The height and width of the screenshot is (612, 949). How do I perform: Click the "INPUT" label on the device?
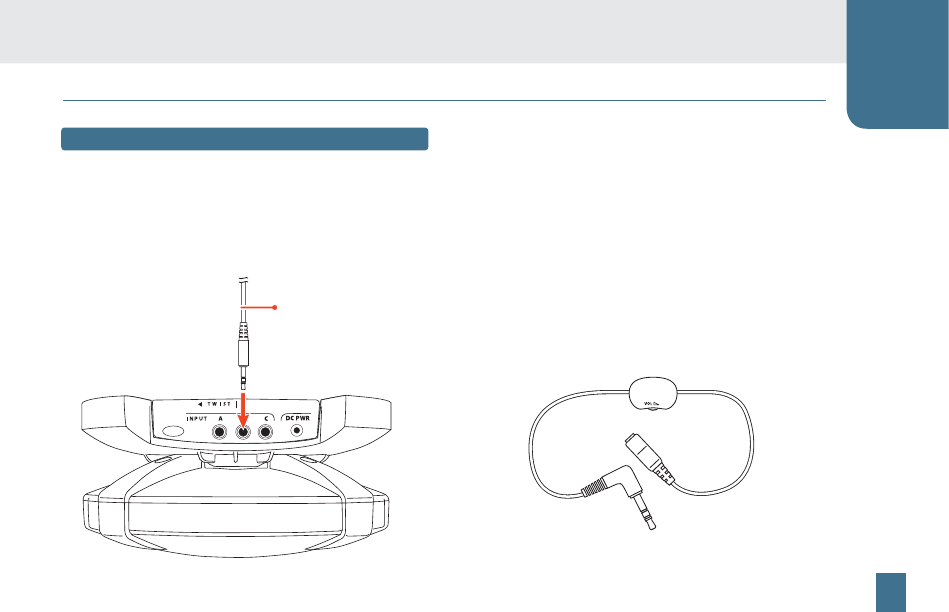(197, 419)
